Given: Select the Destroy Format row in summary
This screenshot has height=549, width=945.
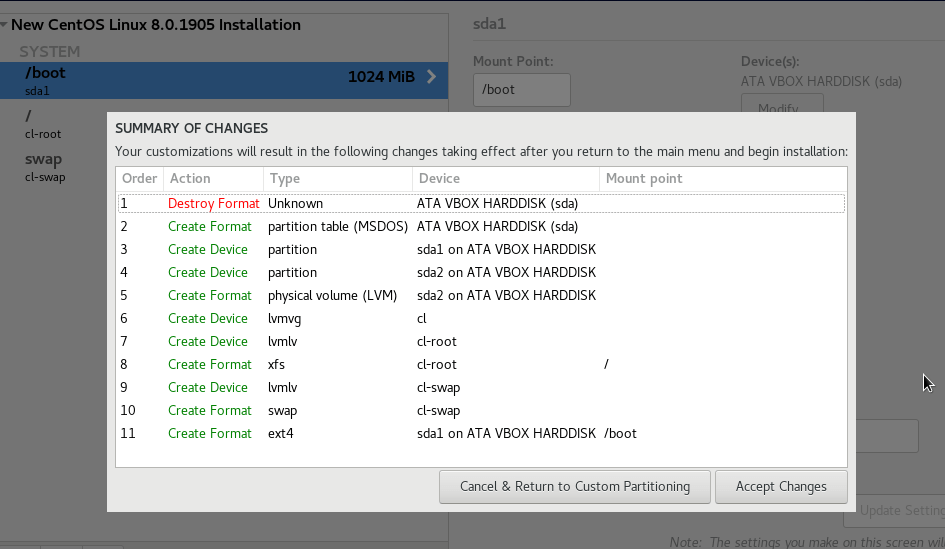Looking at the screenshot, I should tap(482, 204).
